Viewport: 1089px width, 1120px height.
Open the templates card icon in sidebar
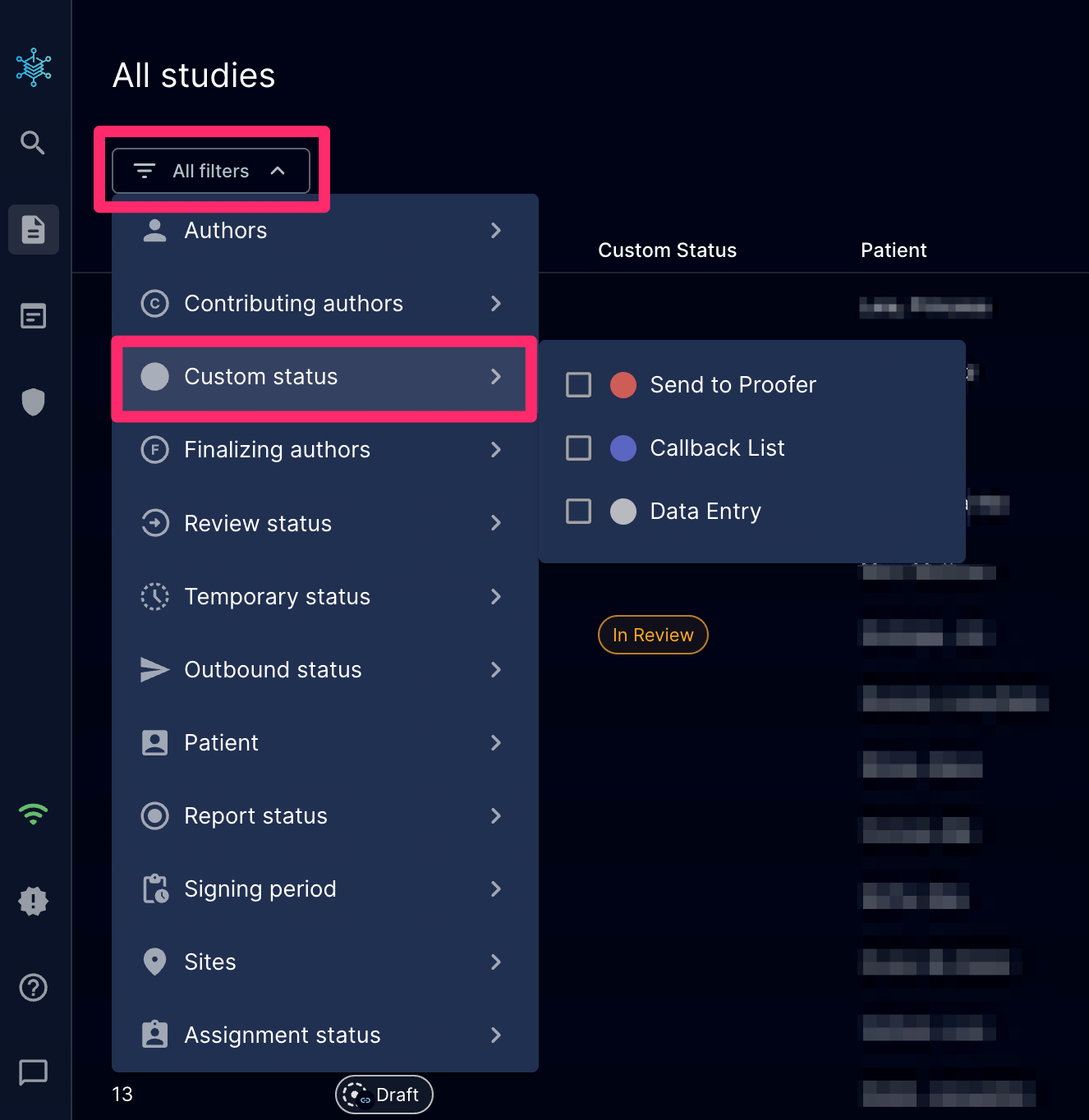(34, 315)
